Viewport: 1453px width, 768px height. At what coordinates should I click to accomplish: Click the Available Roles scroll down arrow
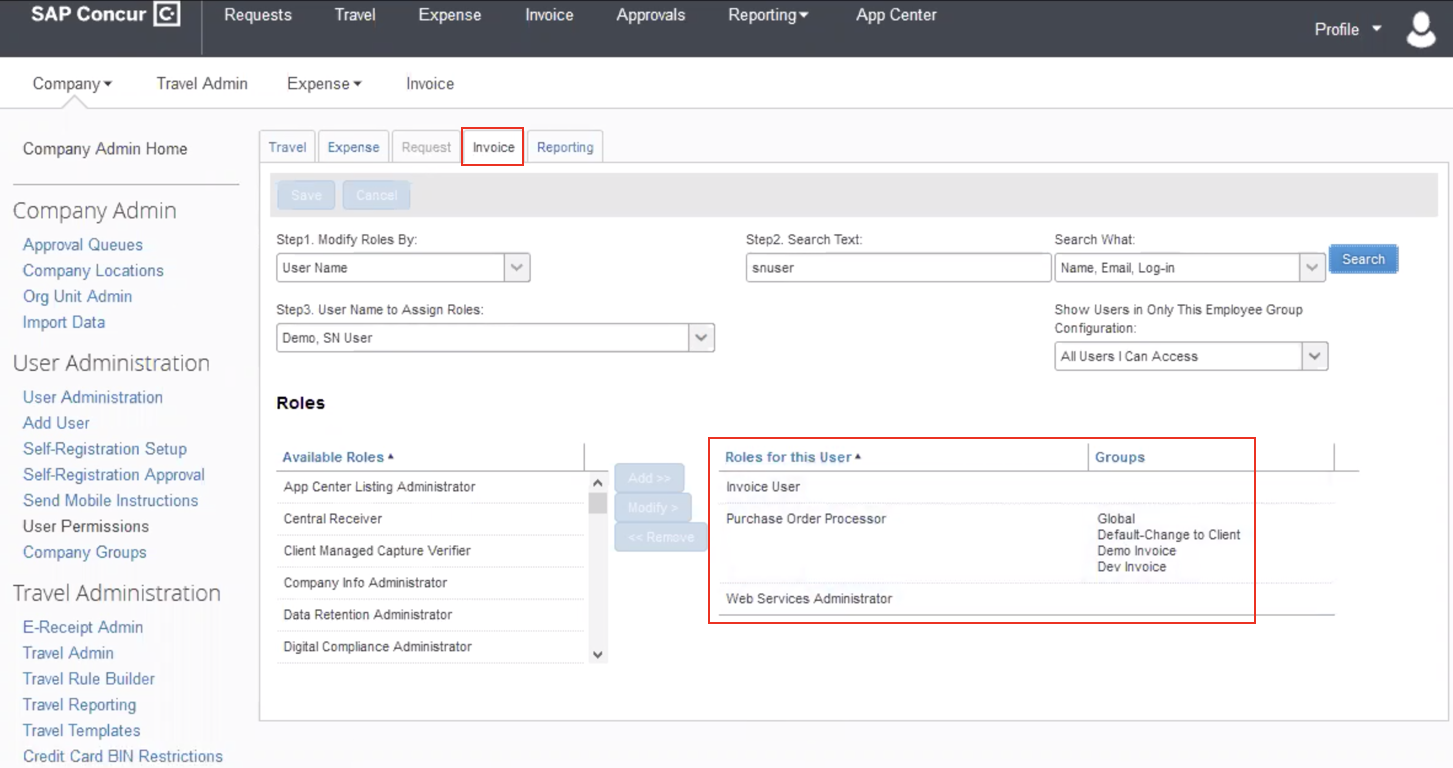point(598,655)
